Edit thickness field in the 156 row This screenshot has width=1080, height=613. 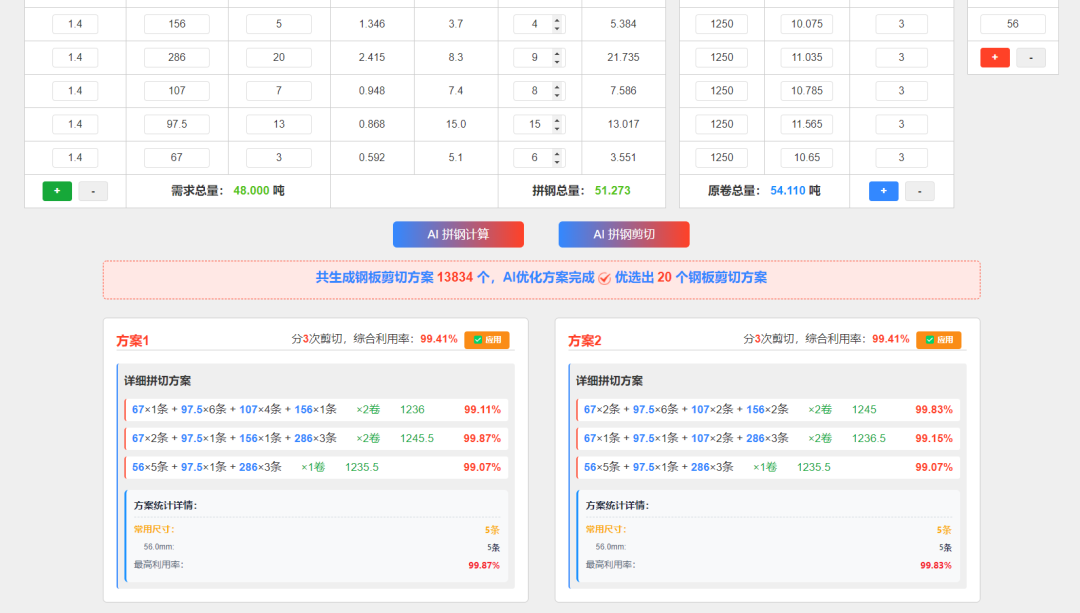pos(75,24)
